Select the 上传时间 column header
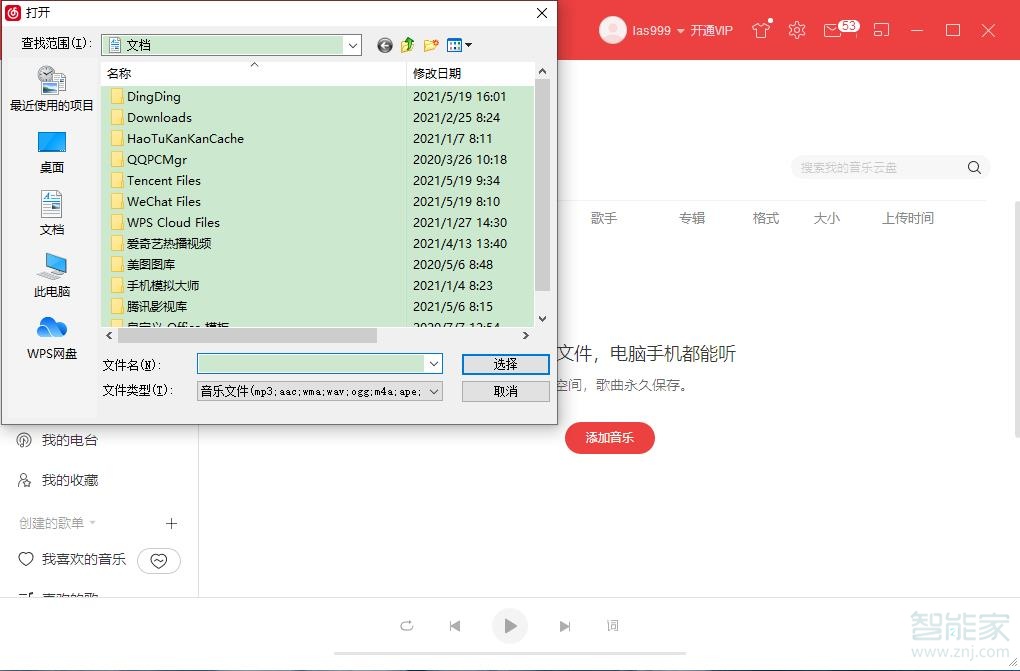This screenshot has width=1020, height=671. pos(907,217)
